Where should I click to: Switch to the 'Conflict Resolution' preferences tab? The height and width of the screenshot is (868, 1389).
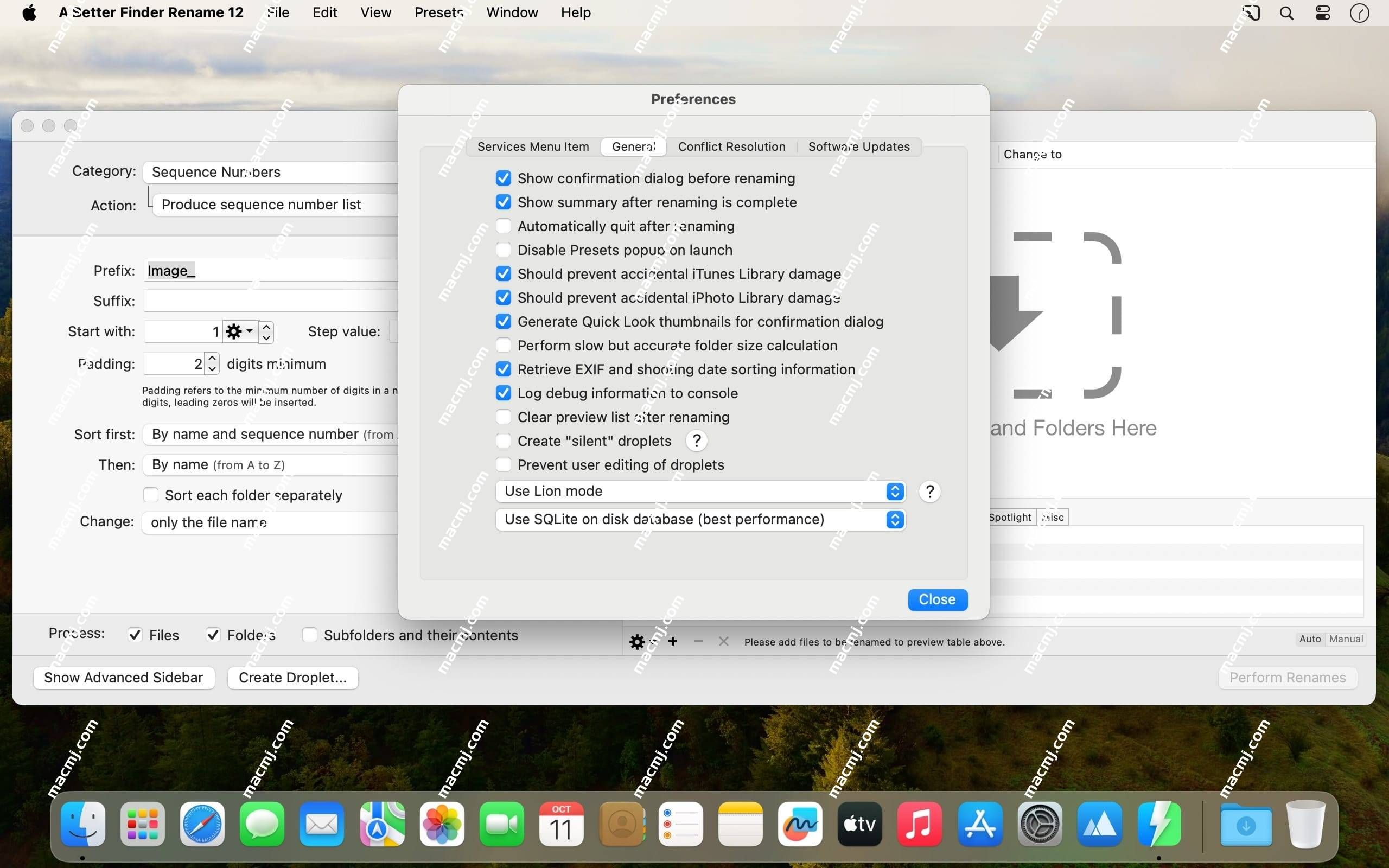click(732, 146)
